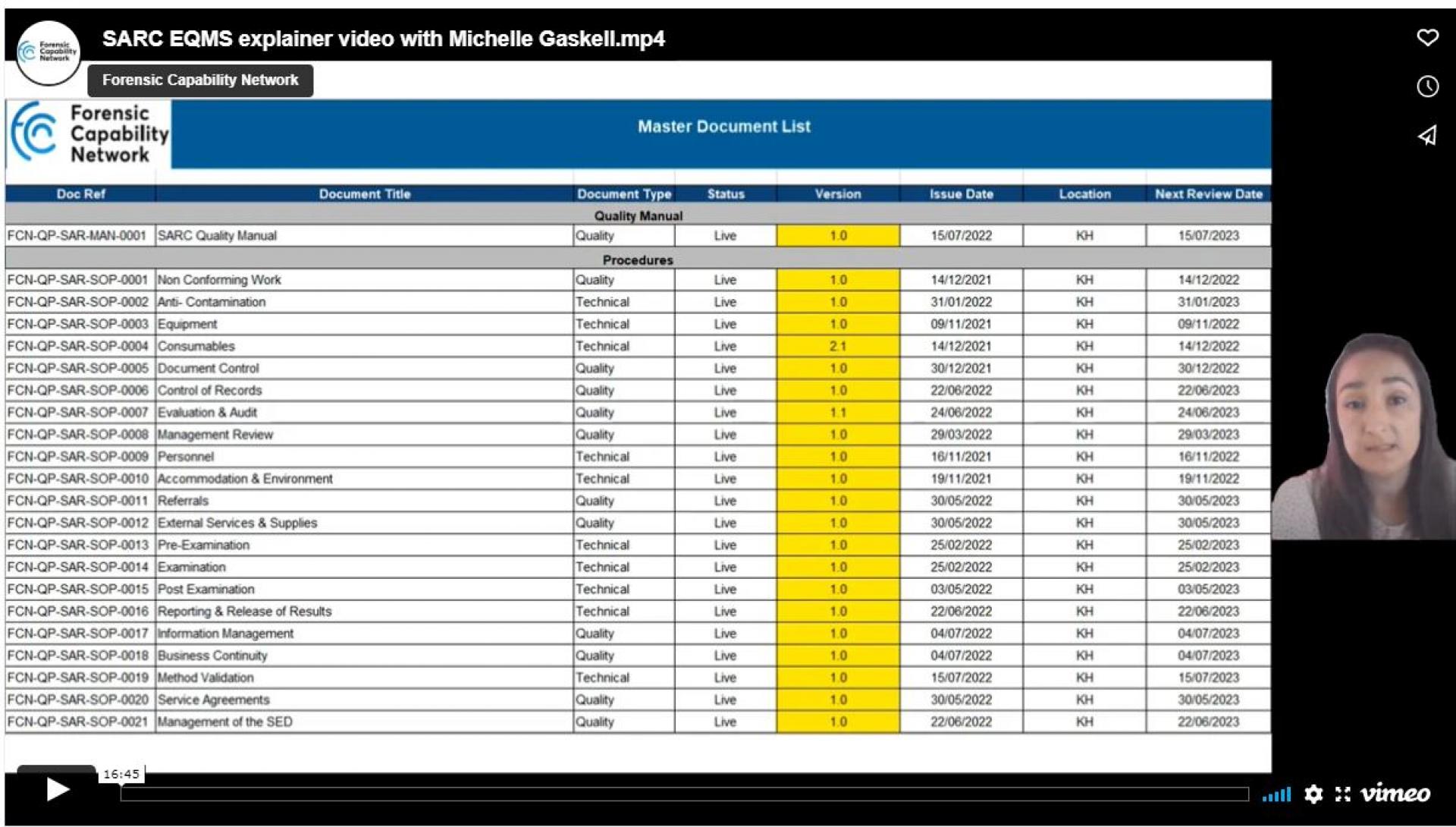Screen dimensions: 1456x827
Task: Toggle fullscreen mode
Action: pos(1343,795)
